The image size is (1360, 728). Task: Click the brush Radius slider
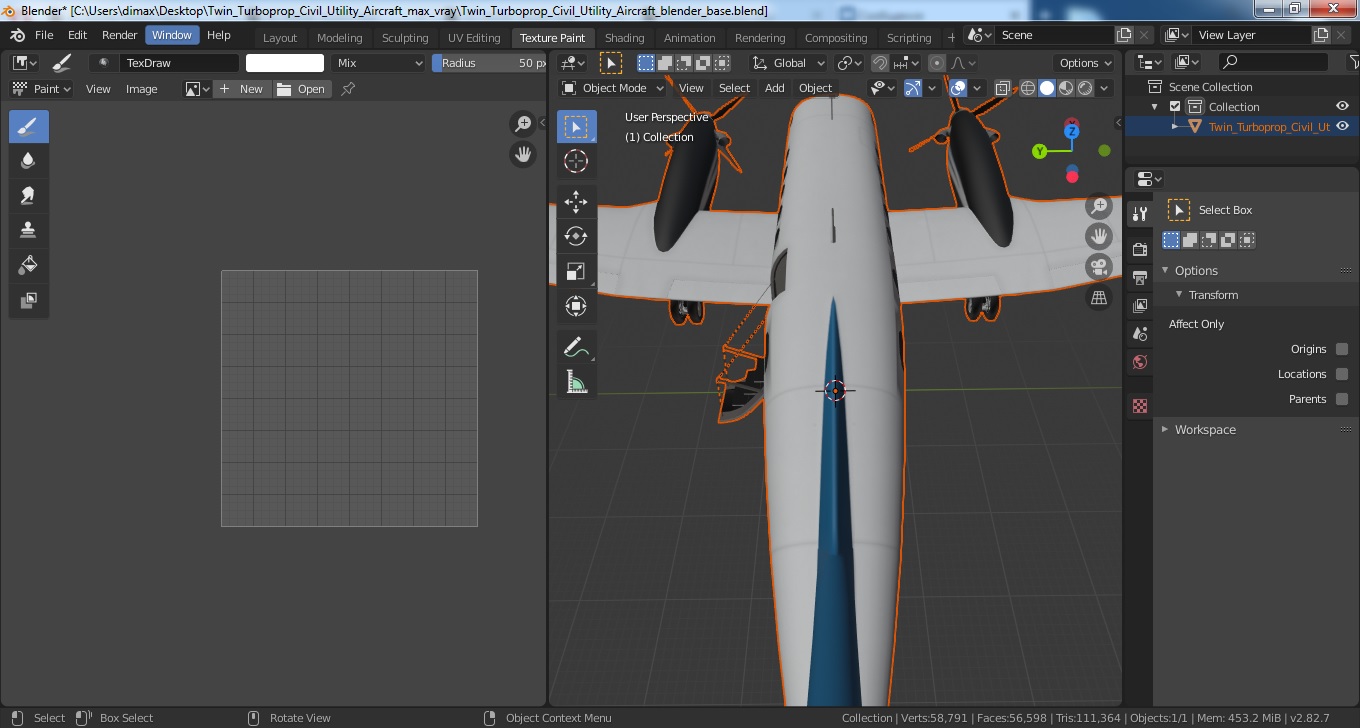[490, 63]
